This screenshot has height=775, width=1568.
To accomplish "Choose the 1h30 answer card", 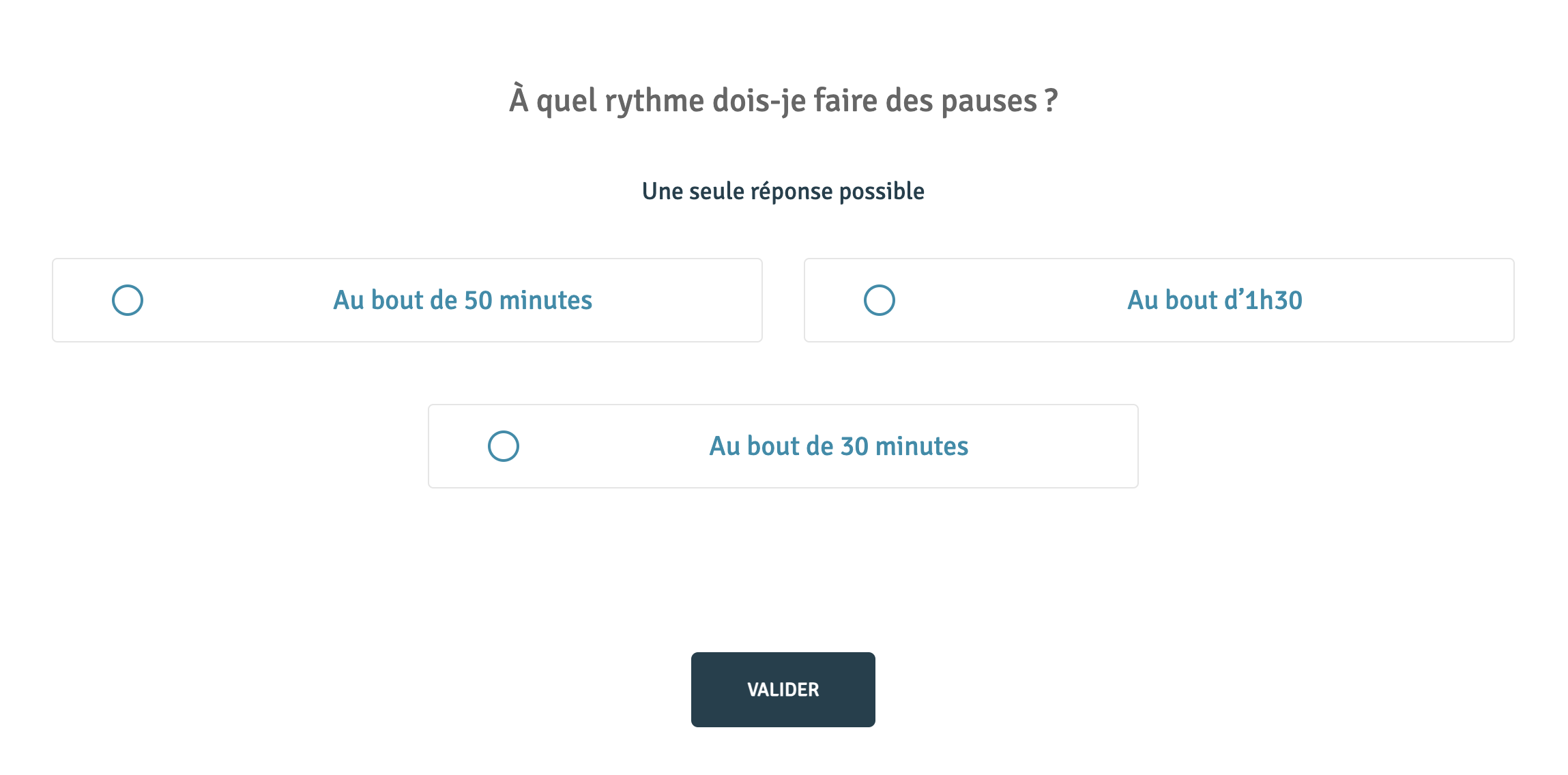I will point(1159,300).
